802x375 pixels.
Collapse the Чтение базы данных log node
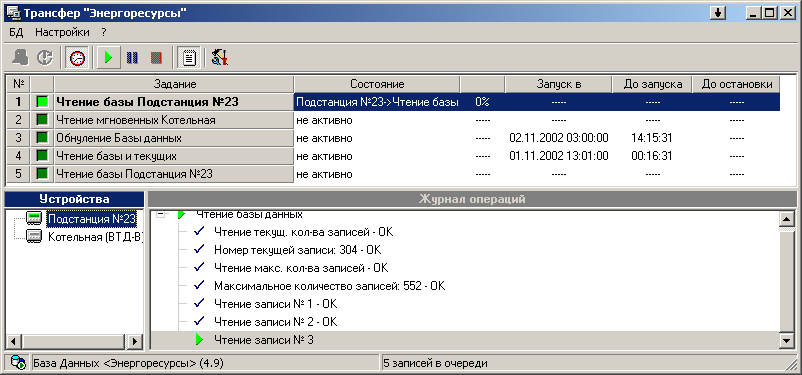click(x=162, y=215)
